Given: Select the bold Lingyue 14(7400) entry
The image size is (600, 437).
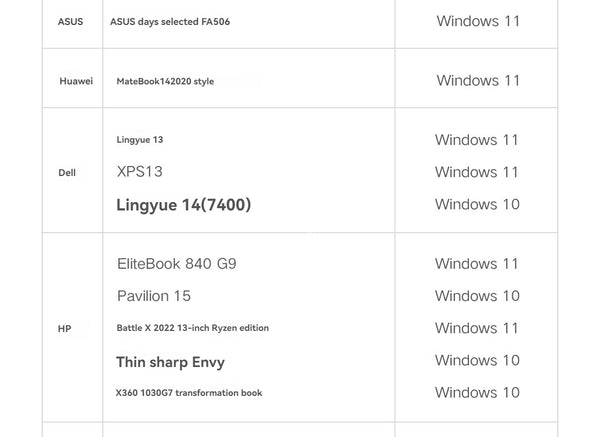Looking at the screenshot, I should coord(184,205).
